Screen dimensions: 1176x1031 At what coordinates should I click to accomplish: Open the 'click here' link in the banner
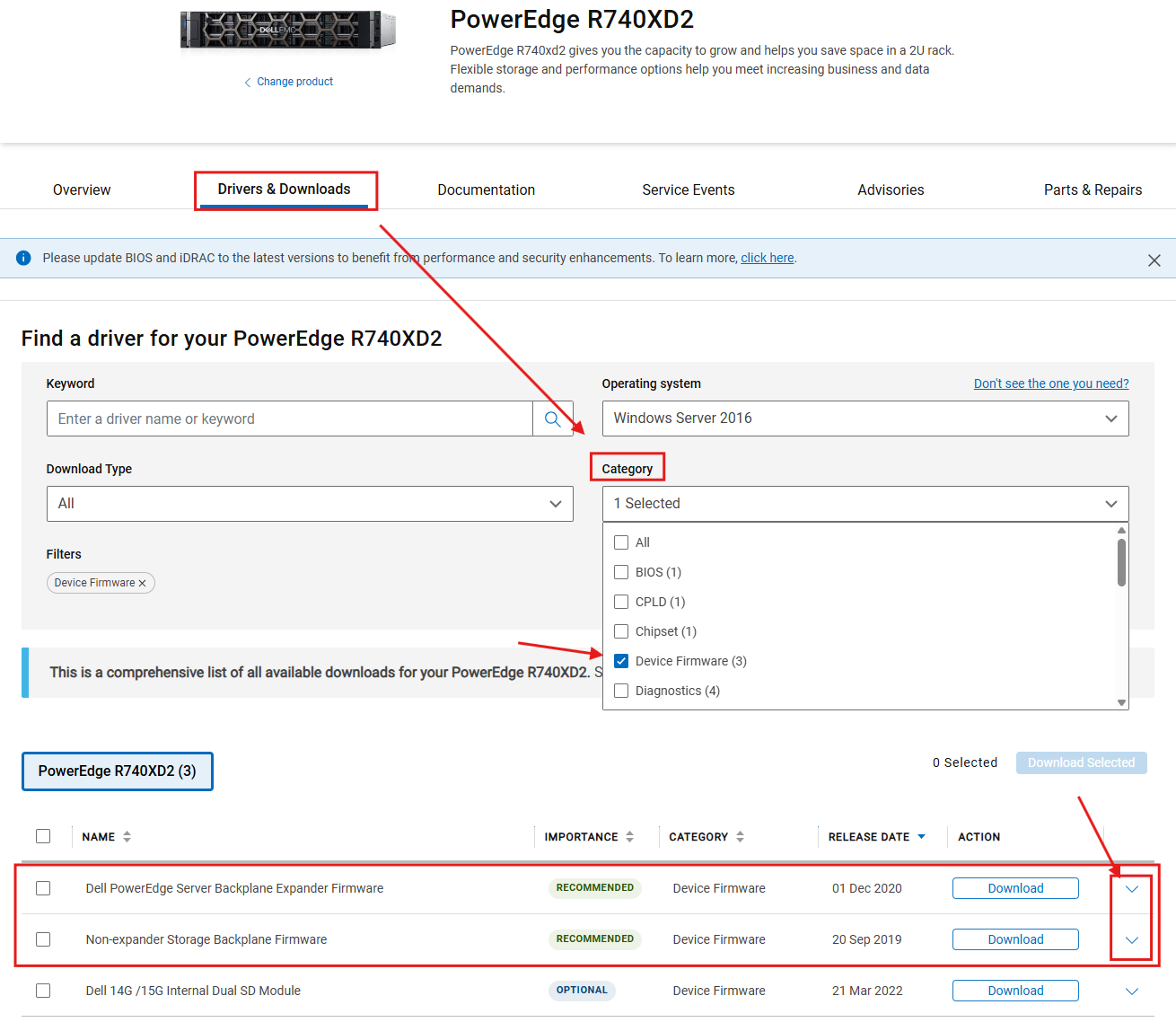767,258
